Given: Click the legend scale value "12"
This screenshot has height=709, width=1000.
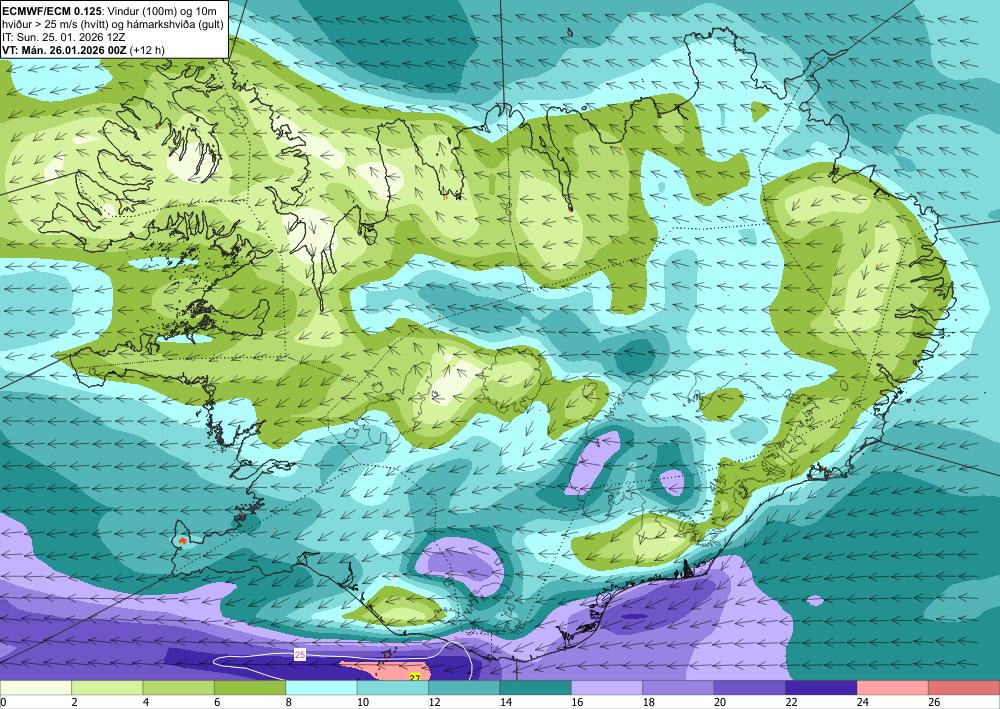Looking at the screenshot, I should [x=434, y=703].
